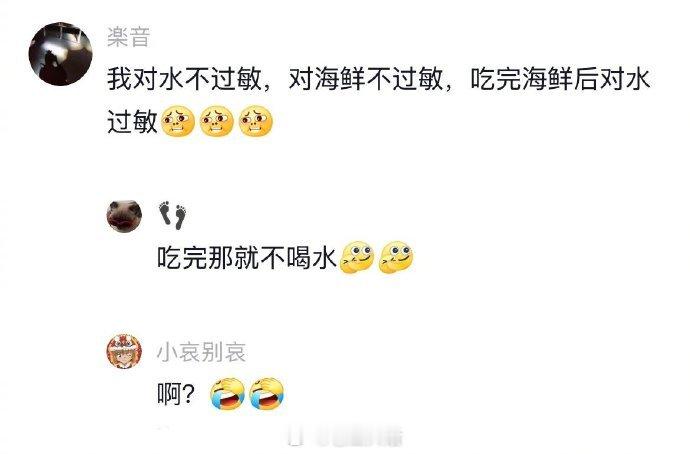The image size is (690, 454).
Task: Select the phrase 吃完海鲜后对水
Action: (560, 80)
